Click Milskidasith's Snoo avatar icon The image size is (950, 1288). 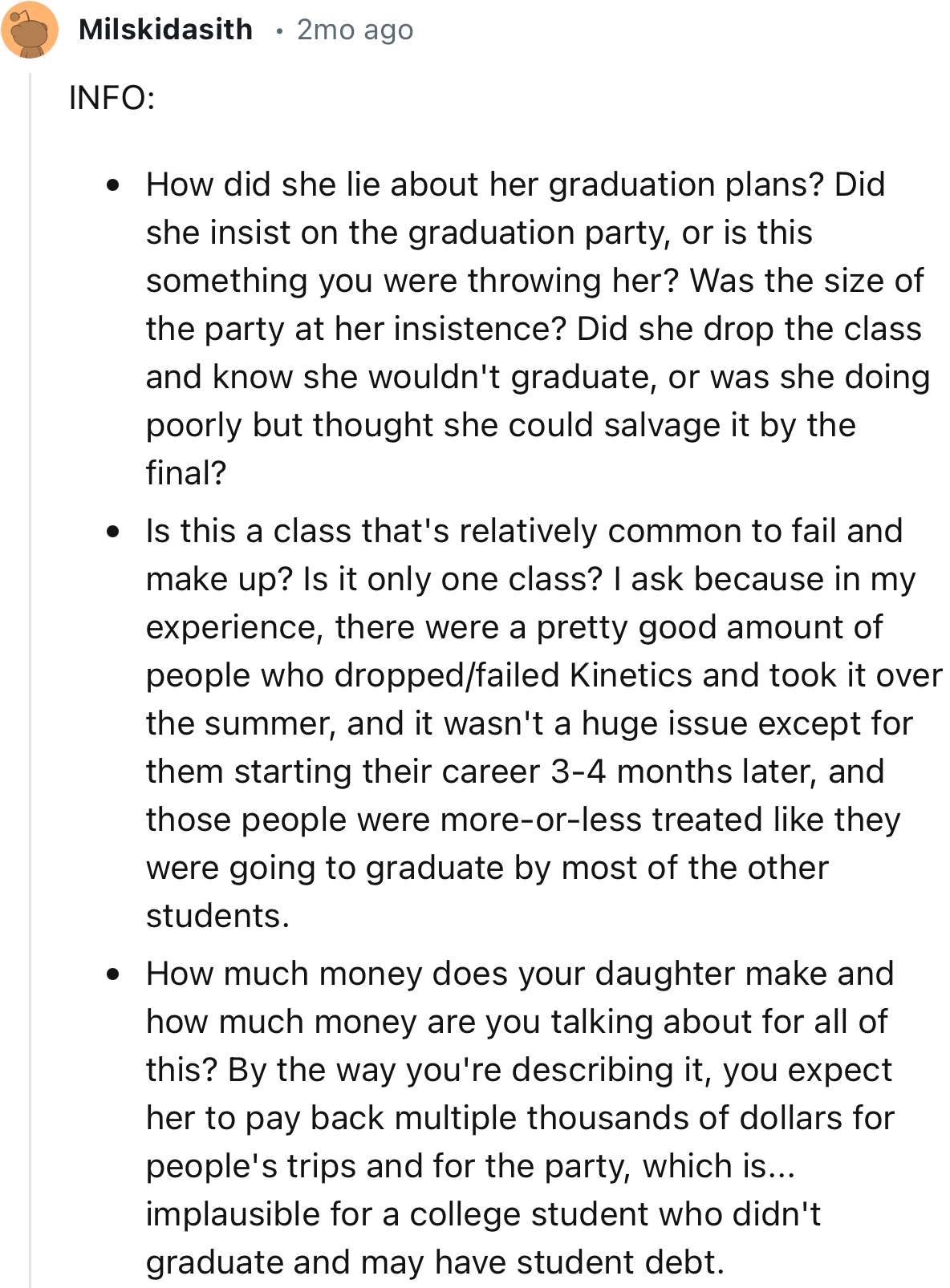point(30,30)
